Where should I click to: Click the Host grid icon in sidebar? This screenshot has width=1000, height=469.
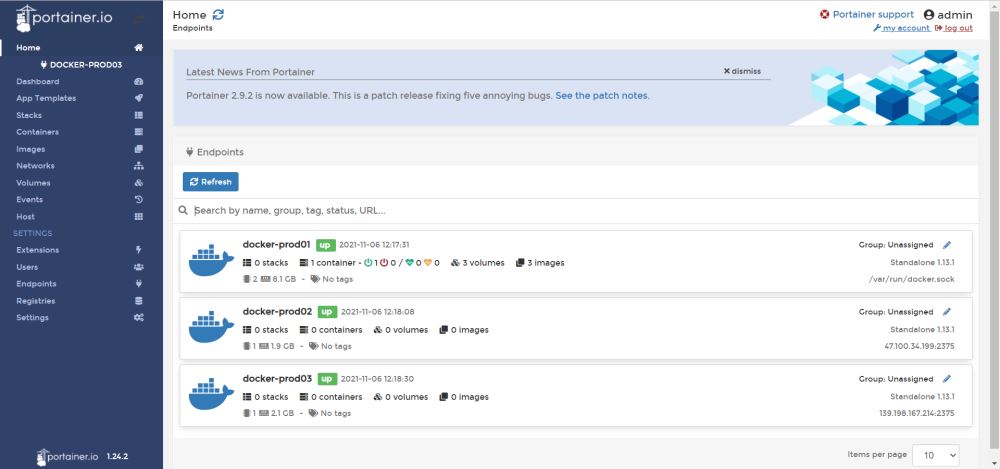point(138,217)
